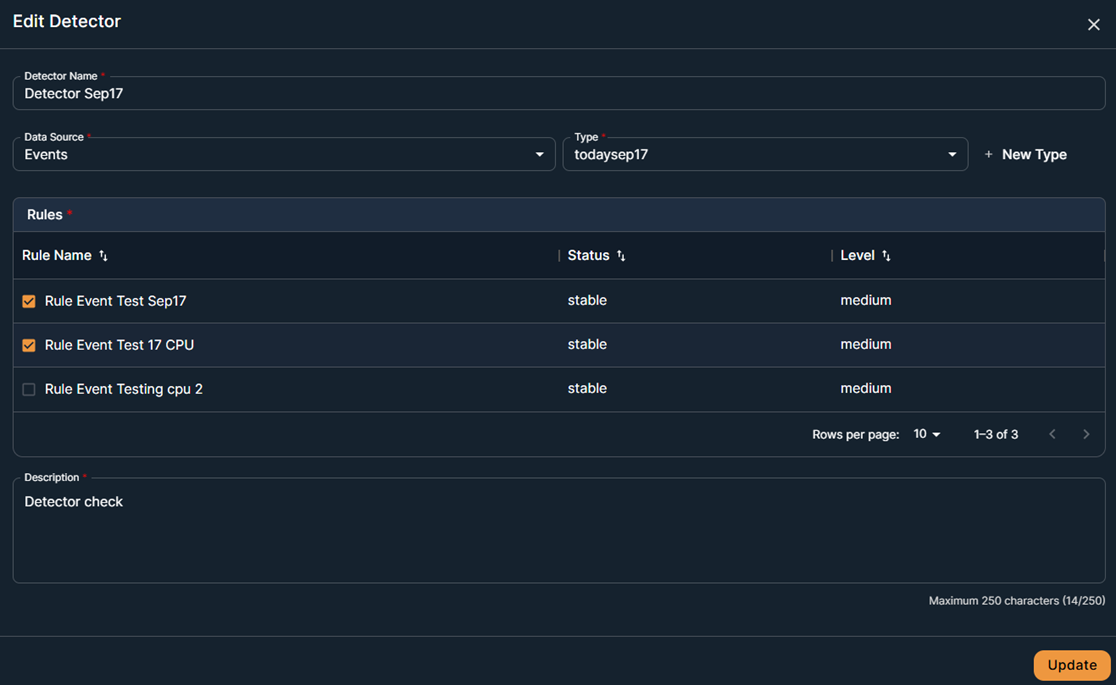1116x685 pixels.
Task: Check Rule Event Testing cpu 2 checkbox
Action: click(29, 389)
